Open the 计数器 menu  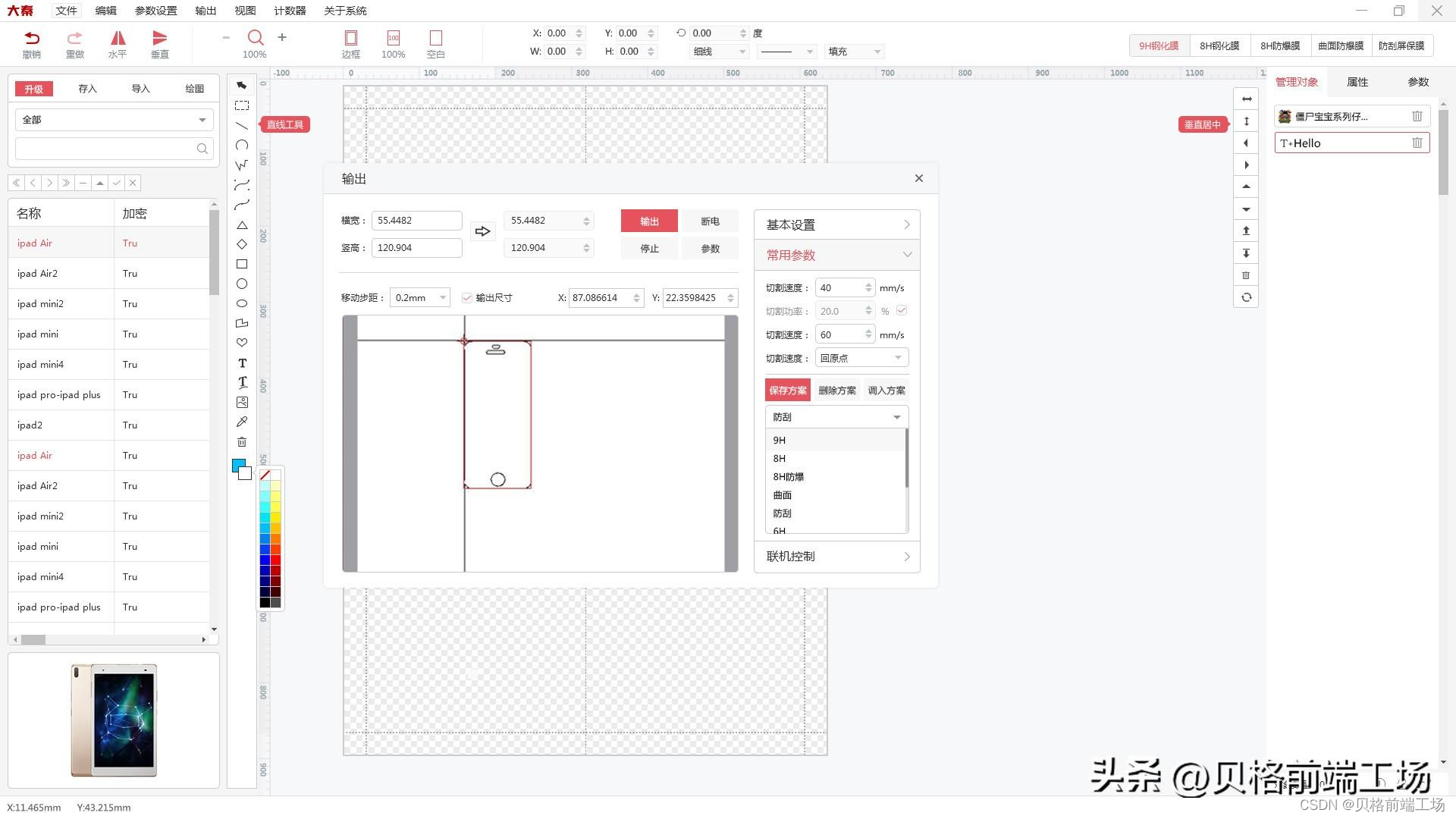pyautogui.click(x=290, y=11)
